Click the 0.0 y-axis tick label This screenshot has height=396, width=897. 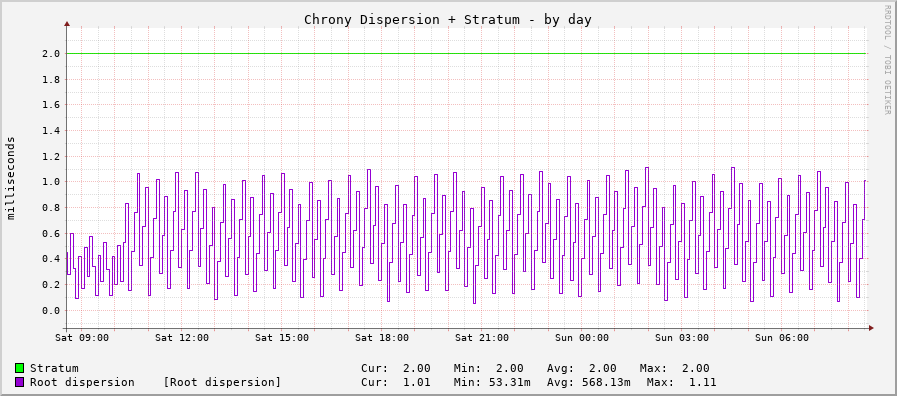click(51, 310)
